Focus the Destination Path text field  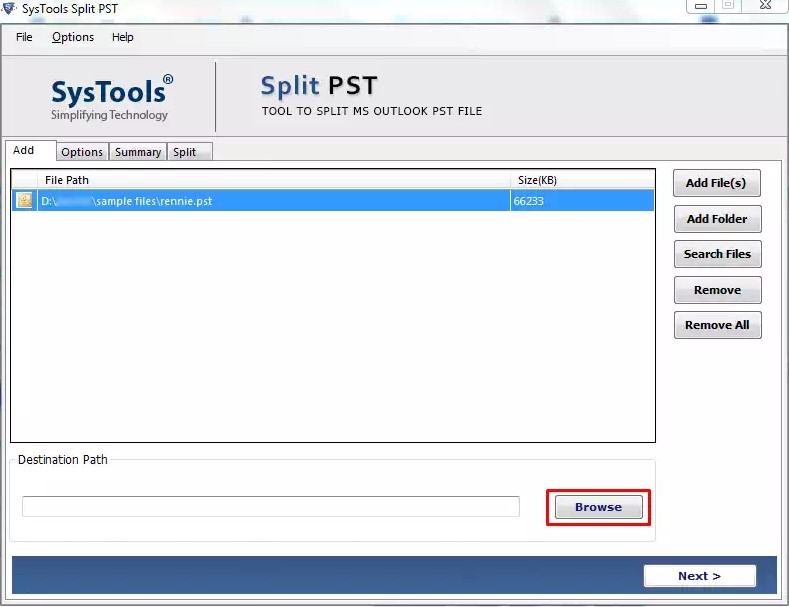tap(271, 506)
